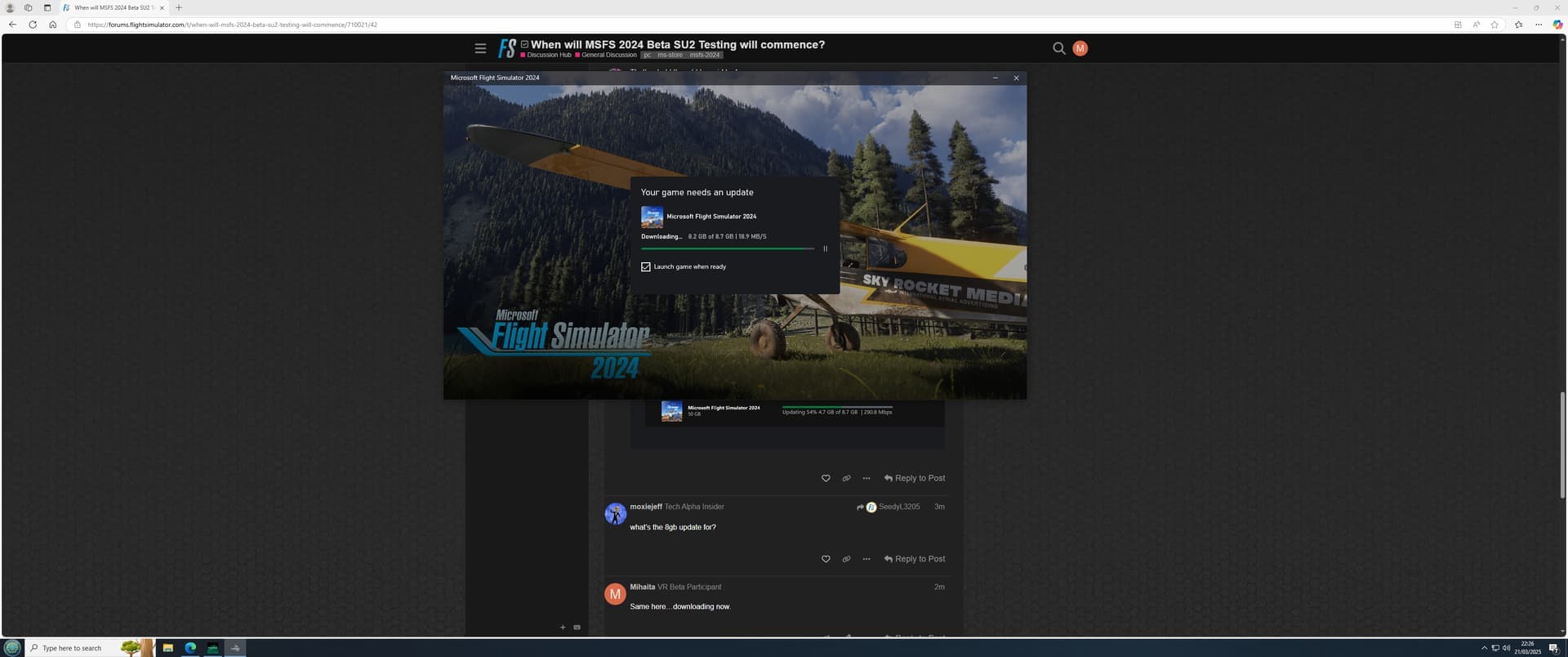Open tab actions menu
Screen dimensions: 1568x657
(47, 7)
